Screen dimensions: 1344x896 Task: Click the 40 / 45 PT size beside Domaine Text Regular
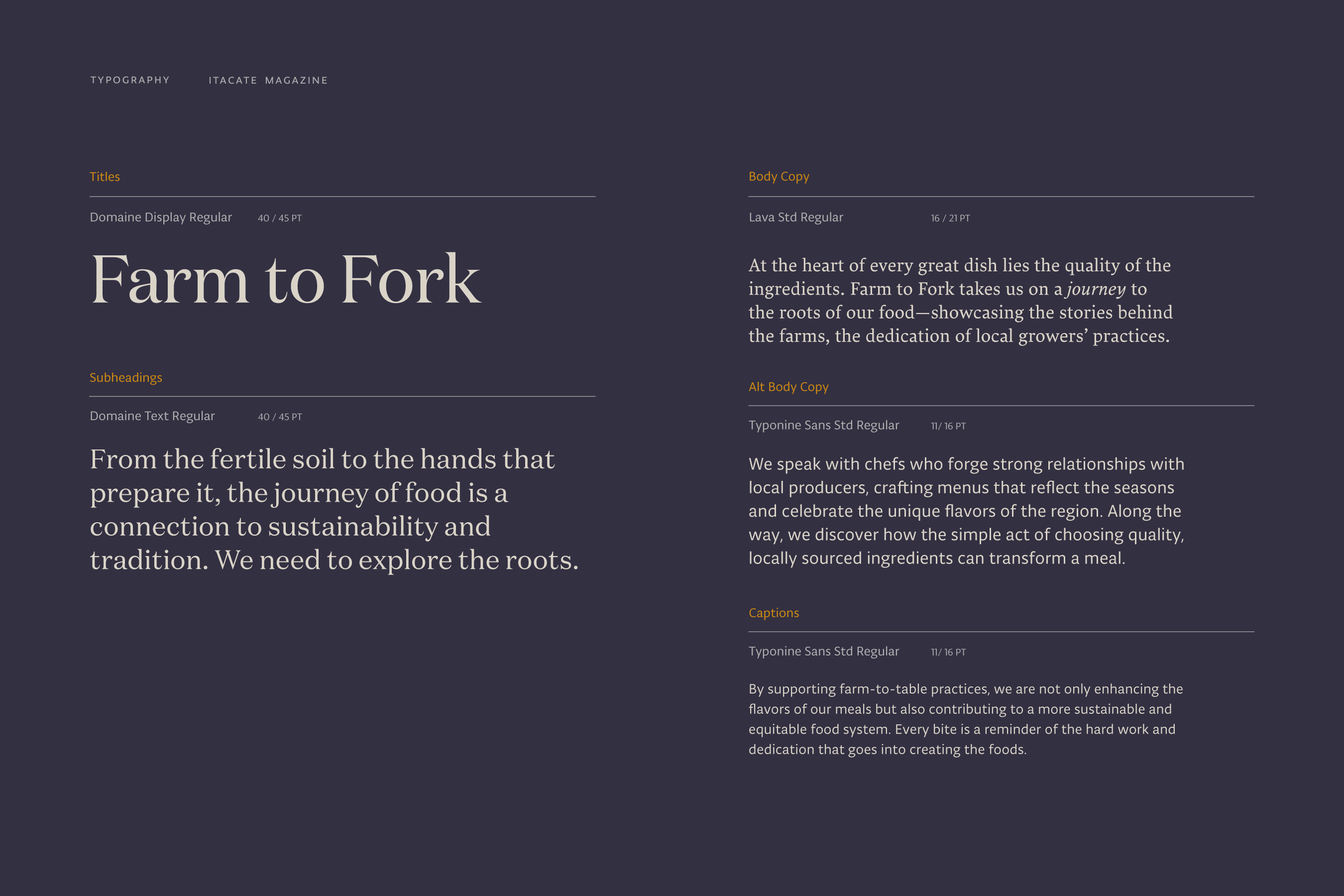(x=279, y=417)
